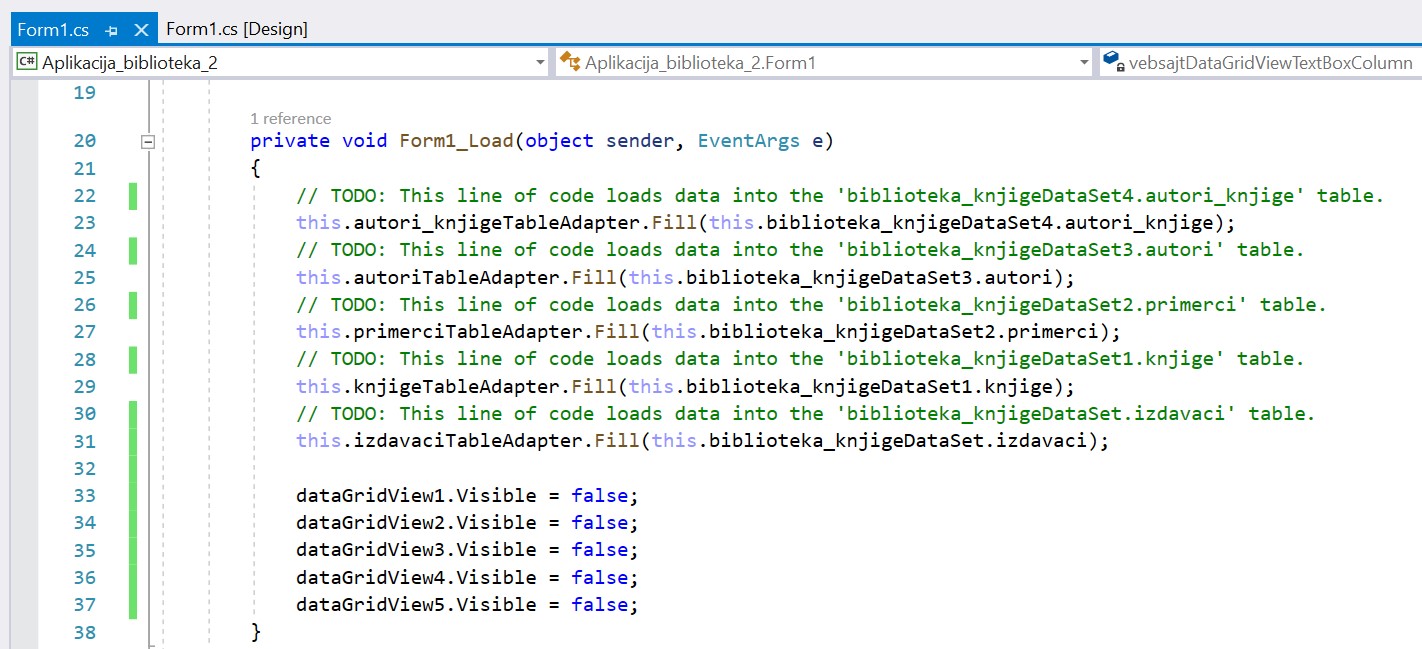Click the C# project icon in the navigation bar
Screen dimensions: 1422x649
(x=27, y=62)
